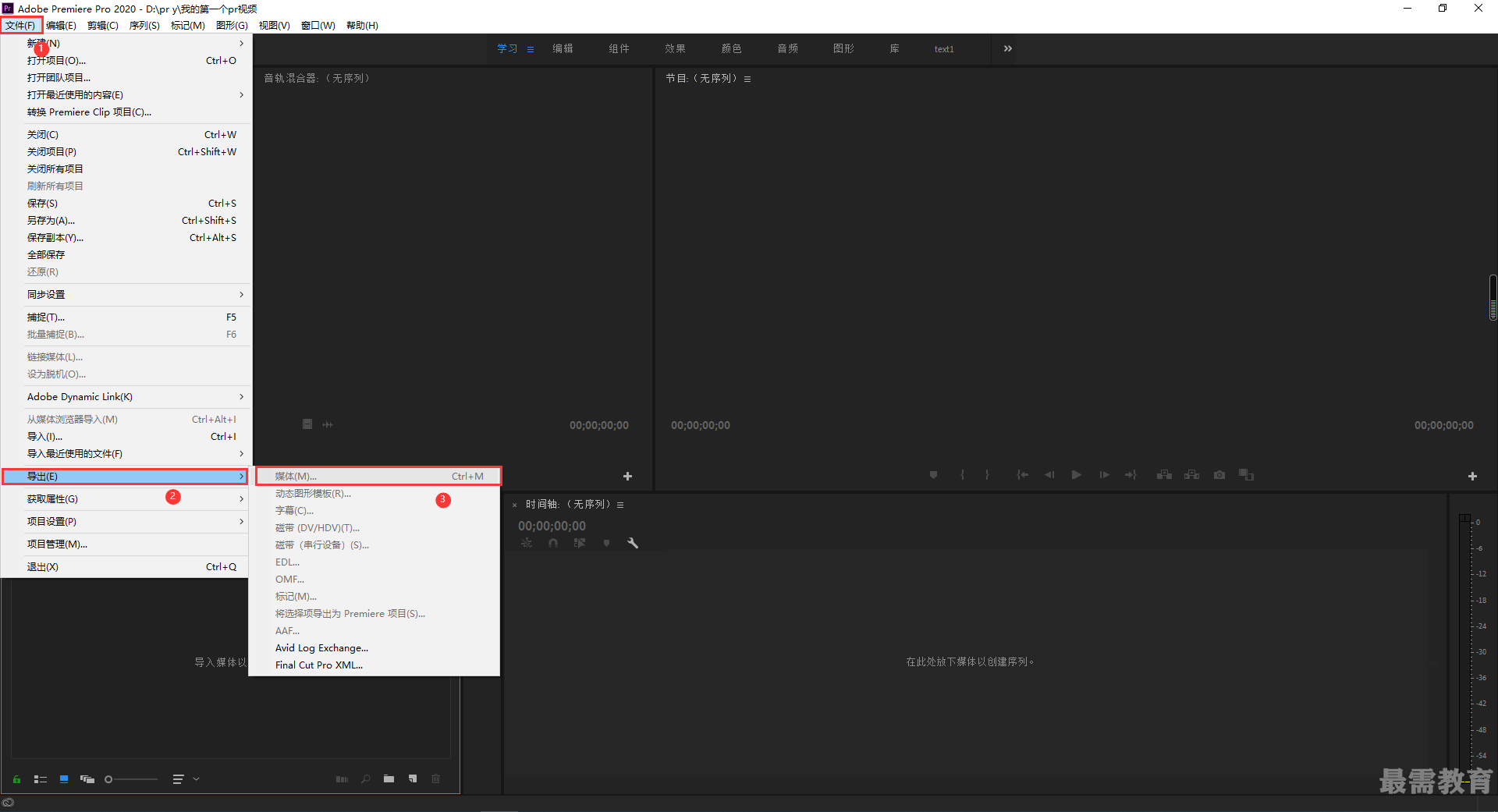Toggle linked selection in timeline
This screenshot has height=812, width=1498.
580,543
